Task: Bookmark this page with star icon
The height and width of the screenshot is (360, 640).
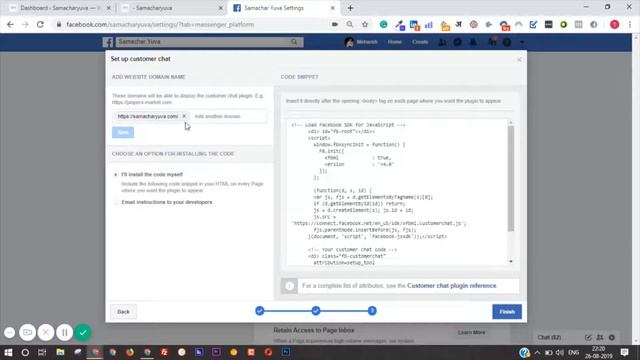Action: (x=365, y=24)
